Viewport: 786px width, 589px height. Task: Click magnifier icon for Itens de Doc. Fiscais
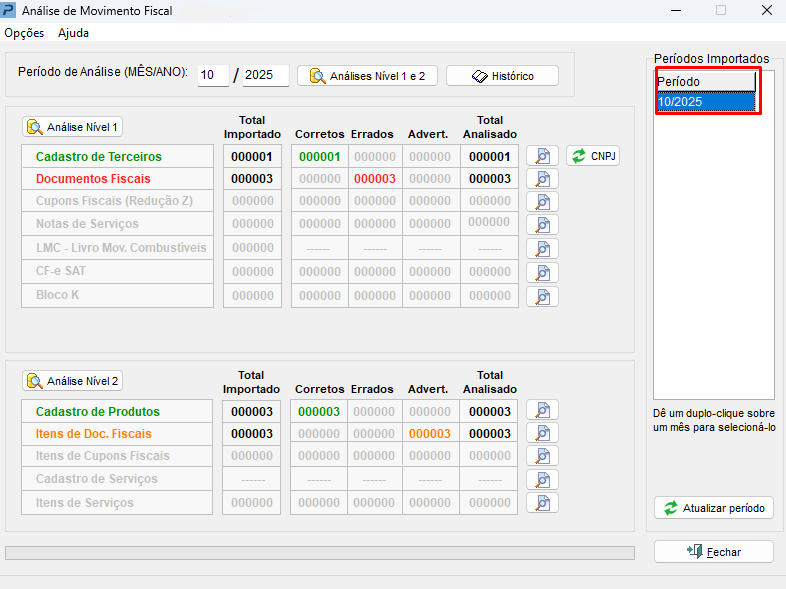tap(542, 433)
